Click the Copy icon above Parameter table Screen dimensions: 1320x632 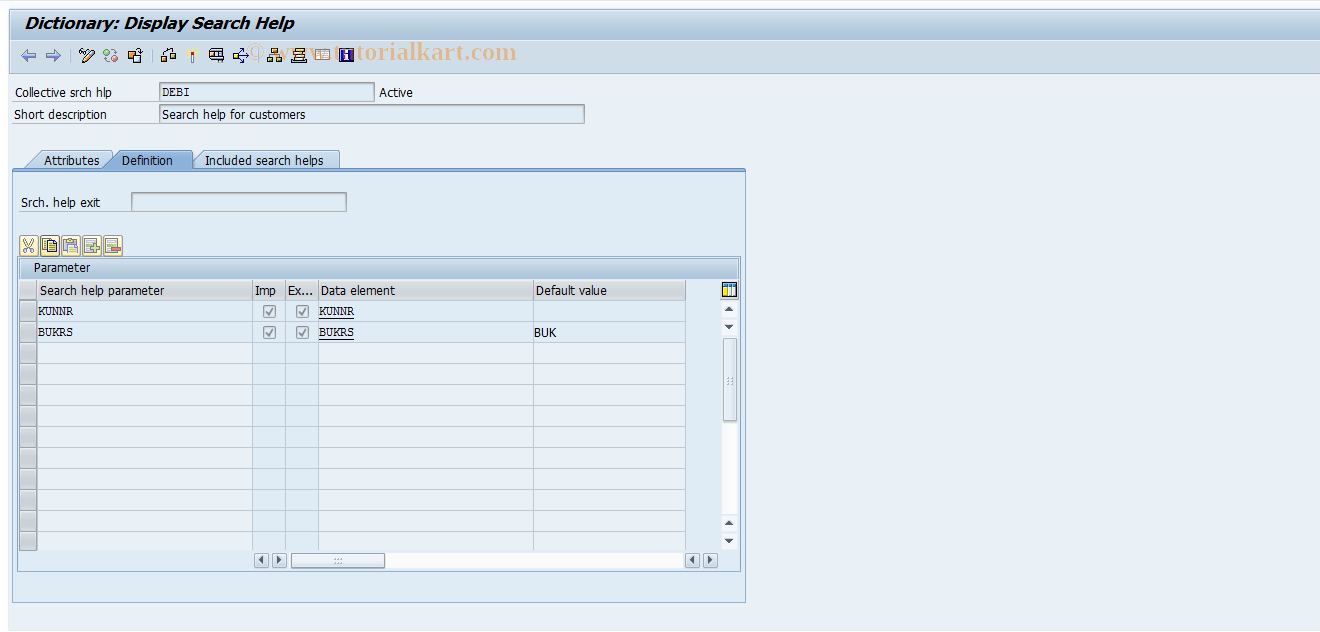(x=50, y=246)
